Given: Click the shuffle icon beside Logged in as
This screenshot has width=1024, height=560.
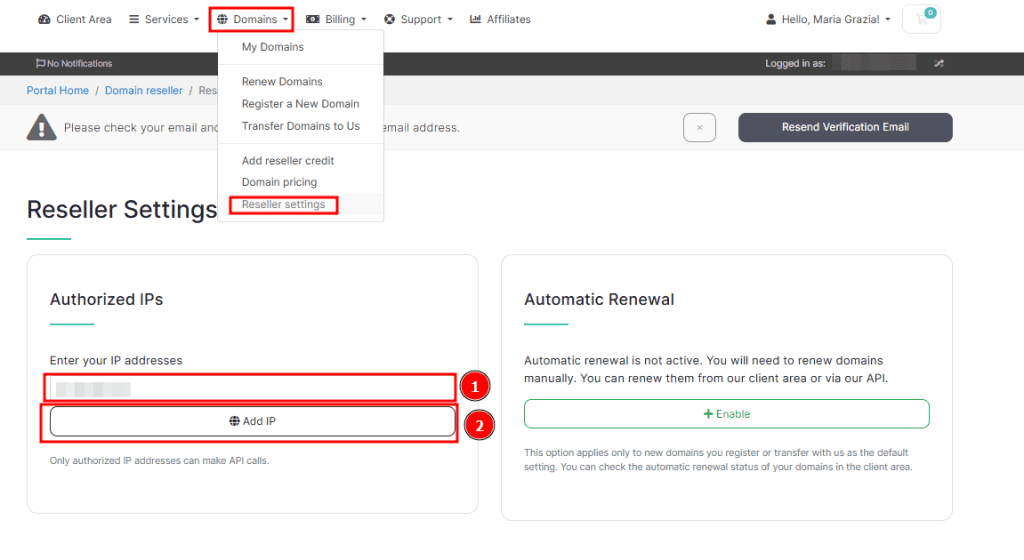Looking at the screenshot, I should [938, 63].
